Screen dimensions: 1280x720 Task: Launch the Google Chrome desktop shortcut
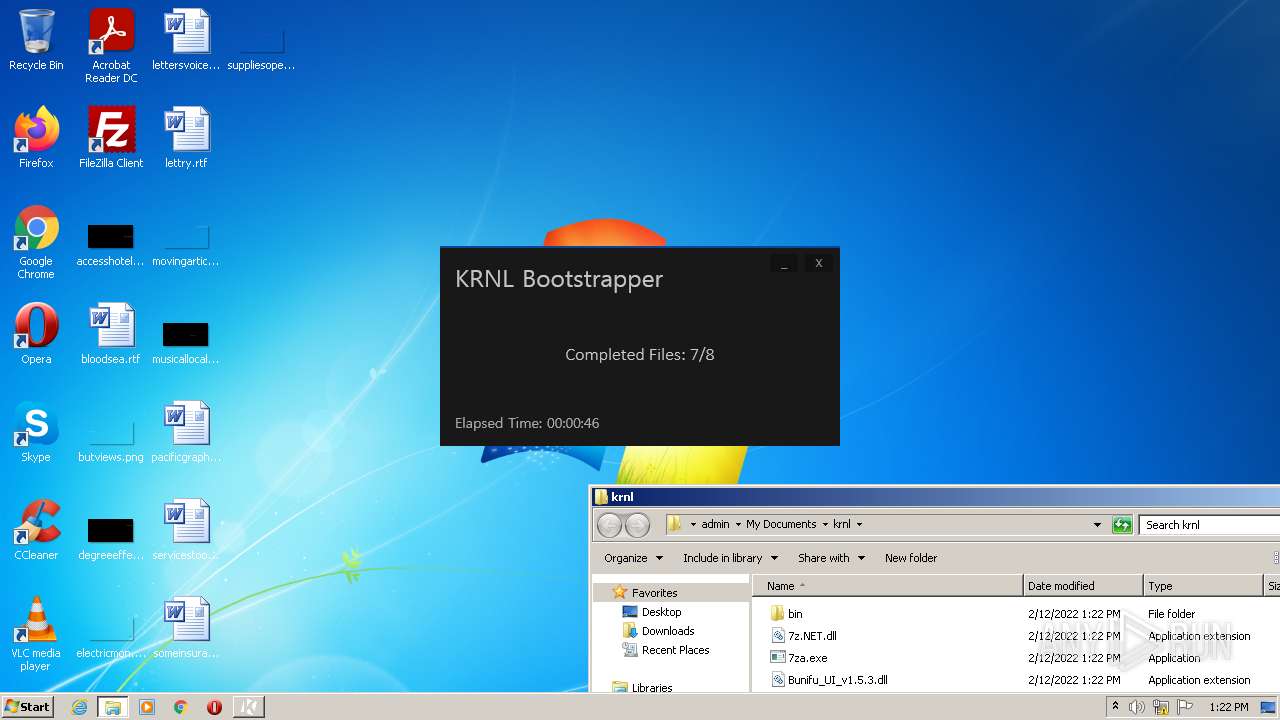pyautogui.click(x=36, y=242)
